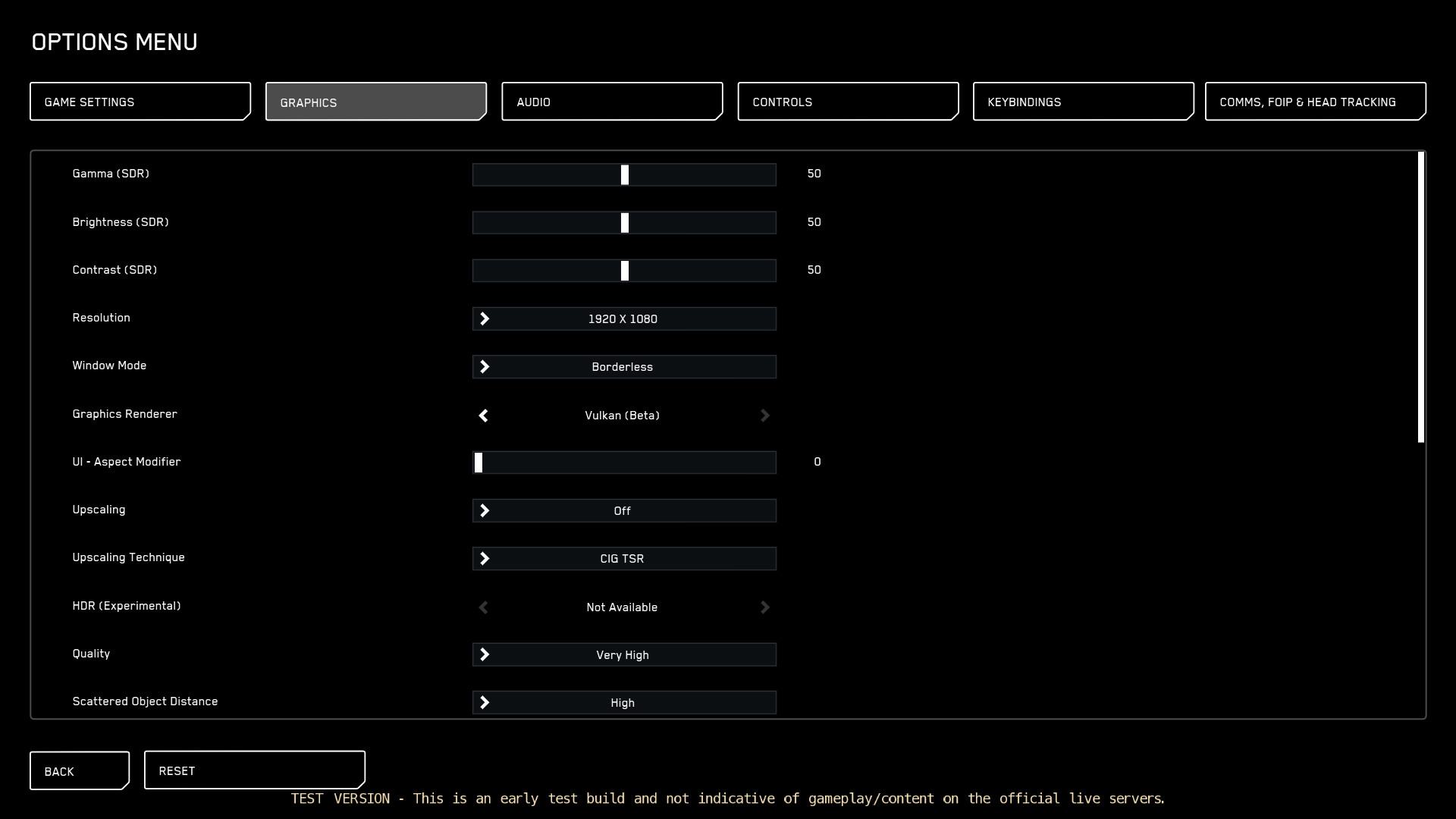Click HDR (Experimental) left arrow
Viewport: 1456px width, 819px height.
point(483,607)
